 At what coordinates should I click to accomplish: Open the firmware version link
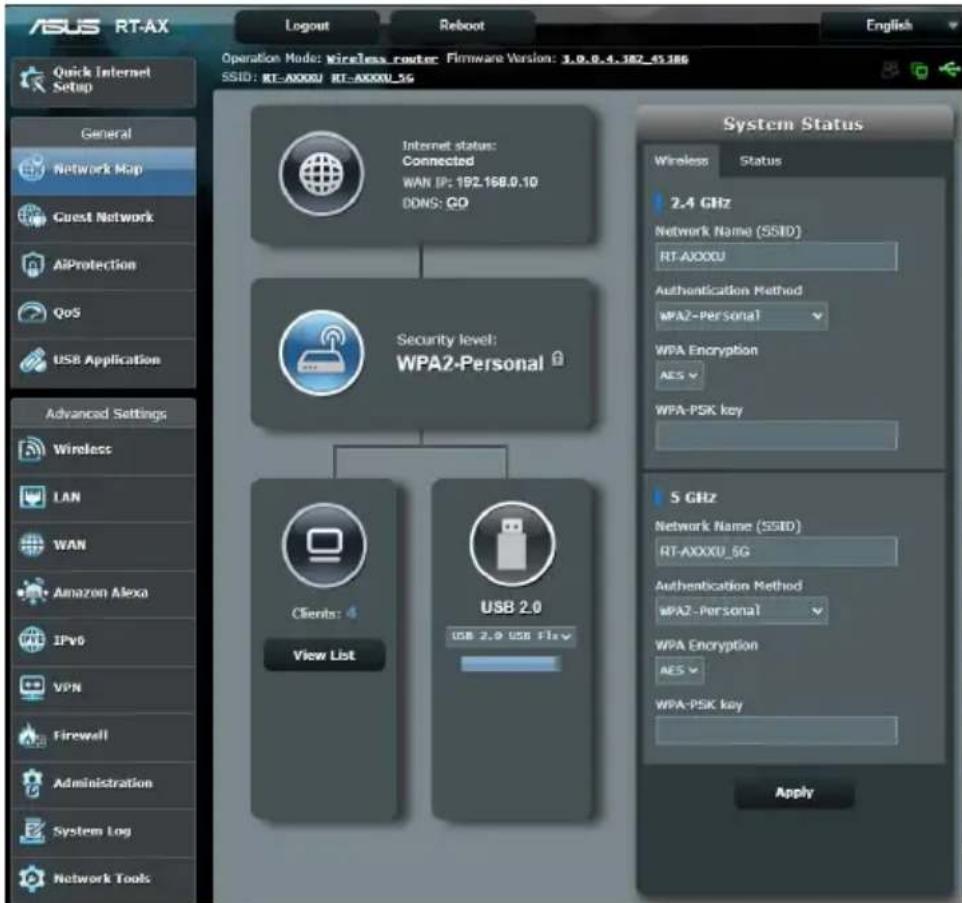625,59
